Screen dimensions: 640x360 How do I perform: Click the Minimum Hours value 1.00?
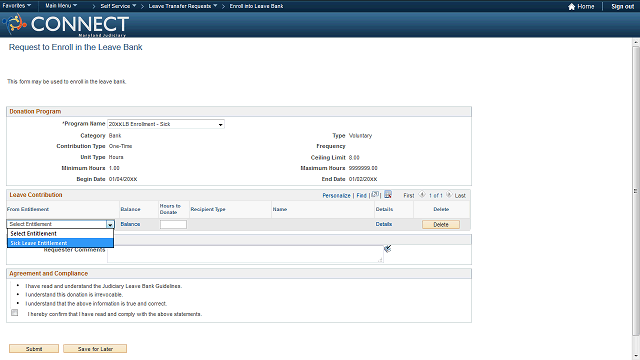[114, 168]
